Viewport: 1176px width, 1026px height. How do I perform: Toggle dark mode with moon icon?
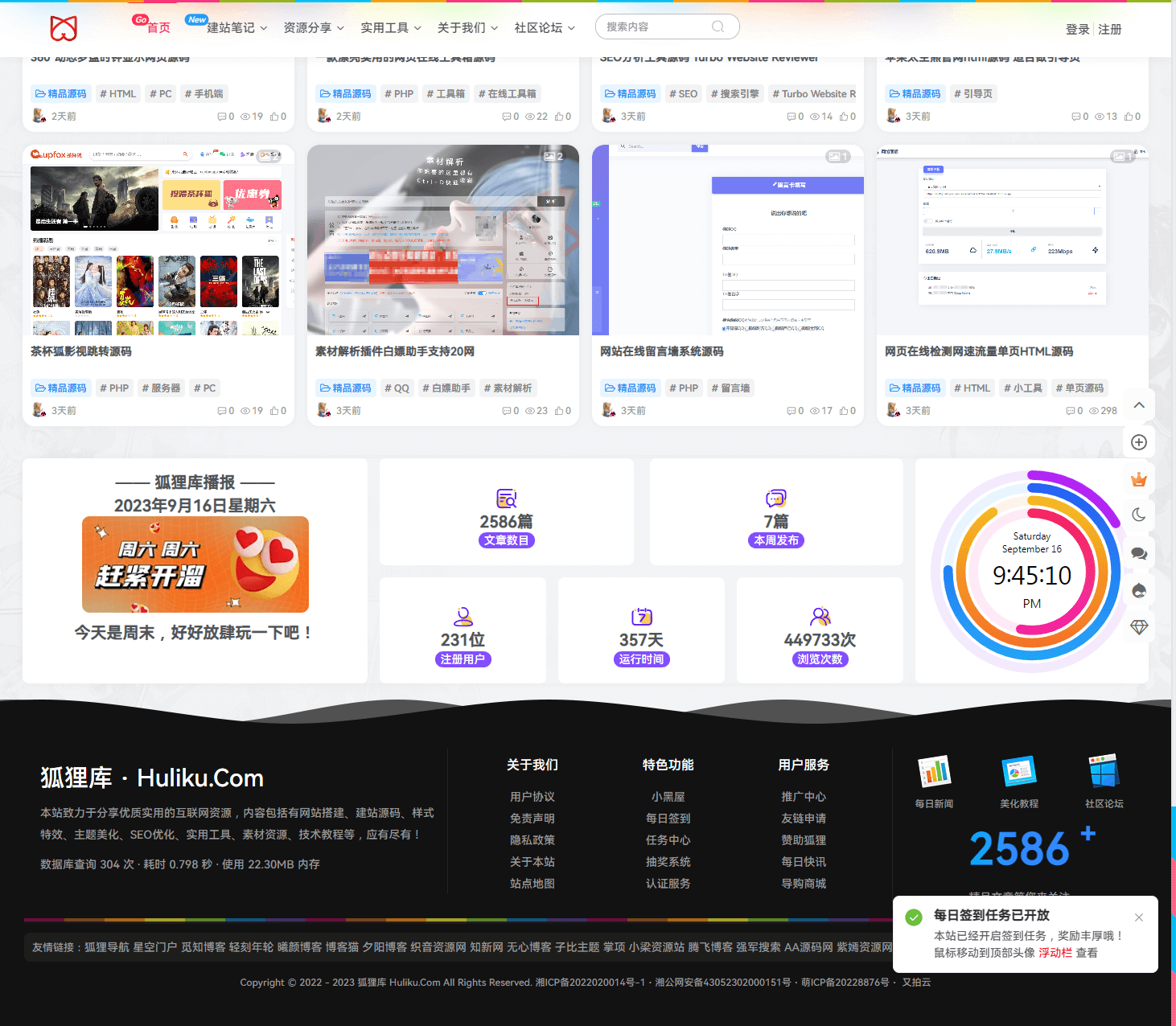(1139, 515)
